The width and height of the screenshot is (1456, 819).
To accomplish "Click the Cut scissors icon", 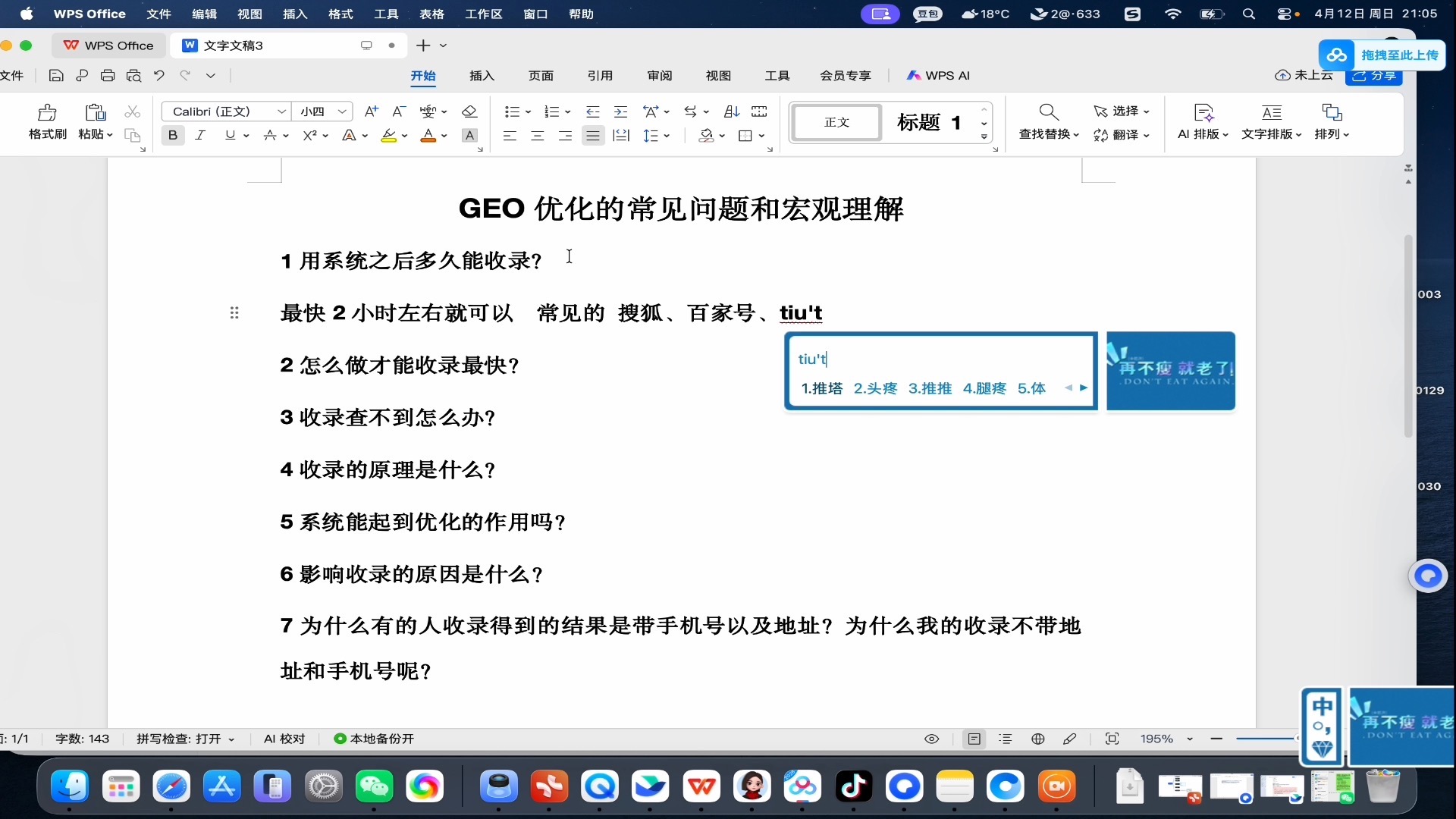I will pos(133,111).
